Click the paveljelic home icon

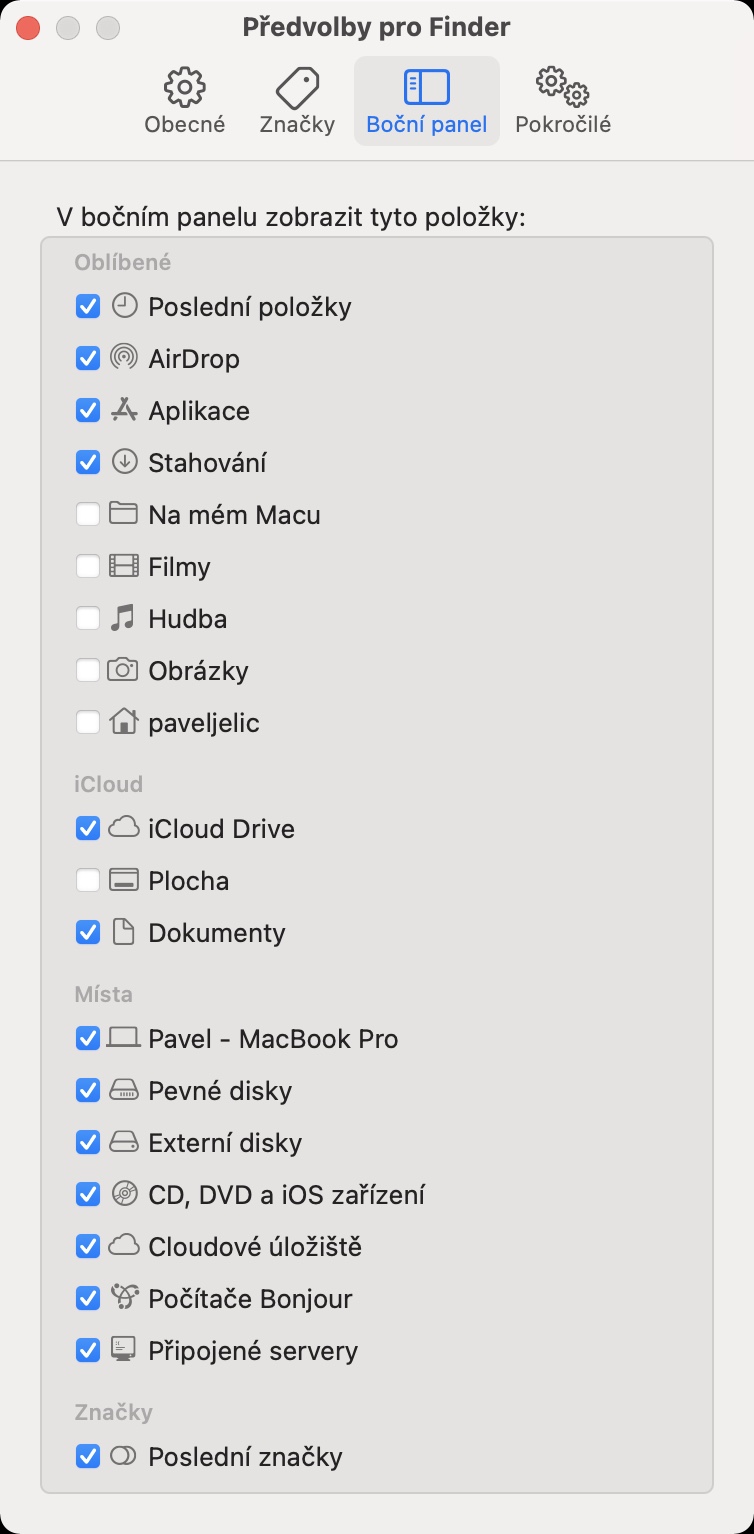(123, 722)
